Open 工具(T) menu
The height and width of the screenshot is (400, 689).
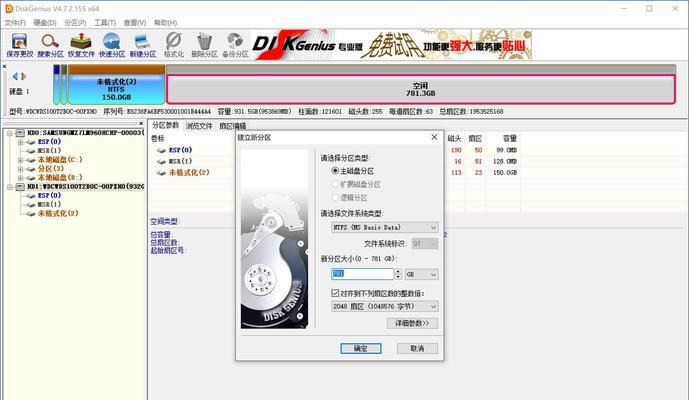[105, 22]
